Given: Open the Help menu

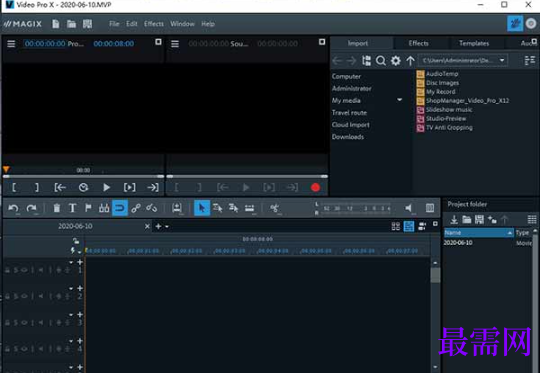Looking at the screenshot, I should click(208, 24).
